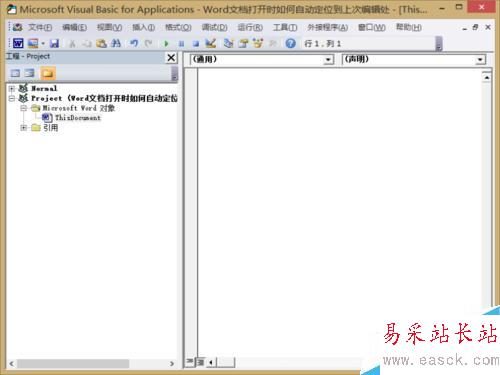The width and height of the screenshot is (500, 375).
Task: Collapse the Microsoft Word 对象 folder
Action: click(23, 108)
